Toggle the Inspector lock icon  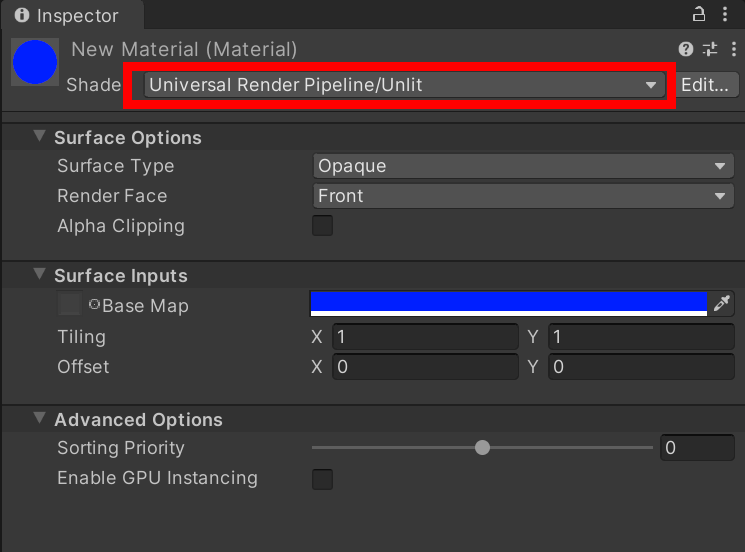click(x=698, y=14)
